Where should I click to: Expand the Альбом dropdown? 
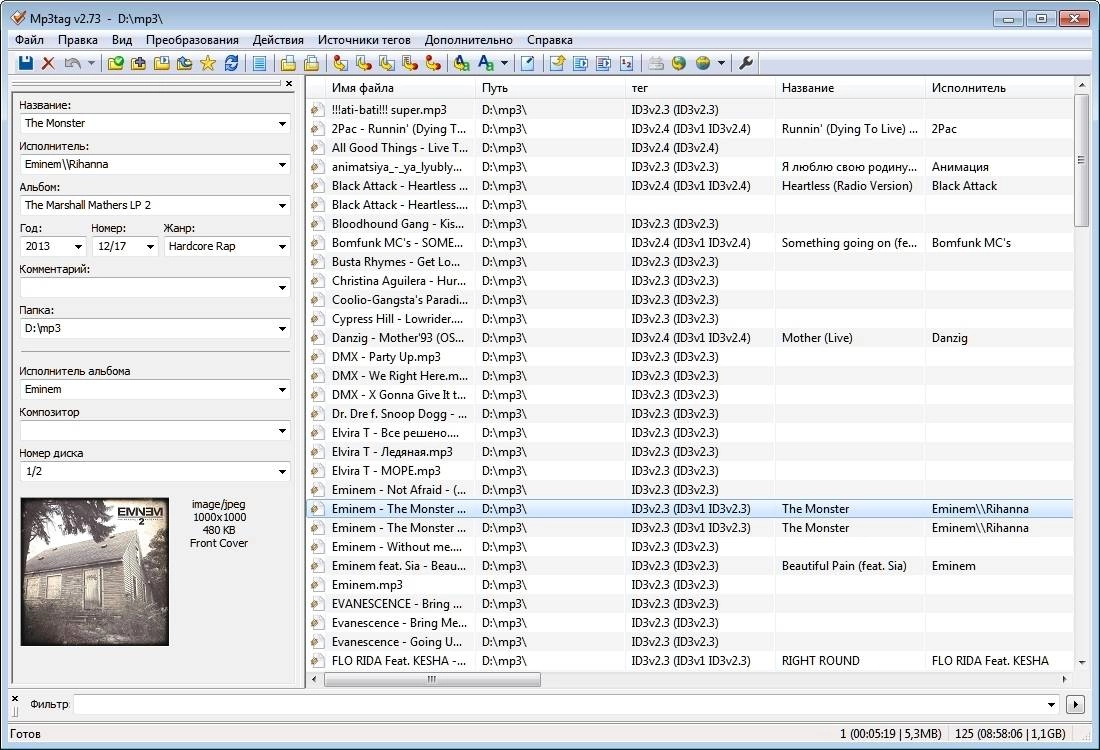282,206
